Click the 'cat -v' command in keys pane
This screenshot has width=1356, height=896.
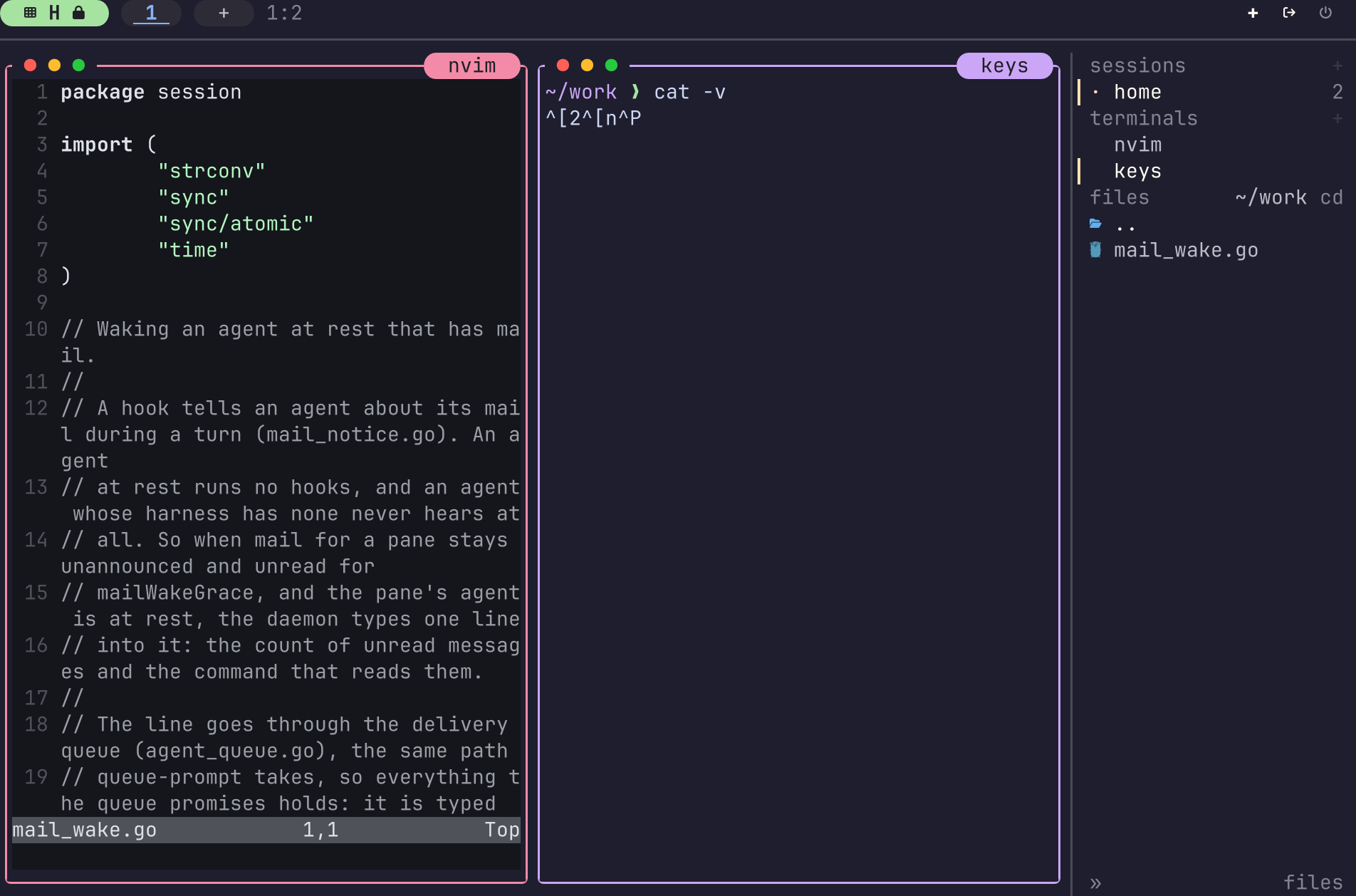pos(689,92)
